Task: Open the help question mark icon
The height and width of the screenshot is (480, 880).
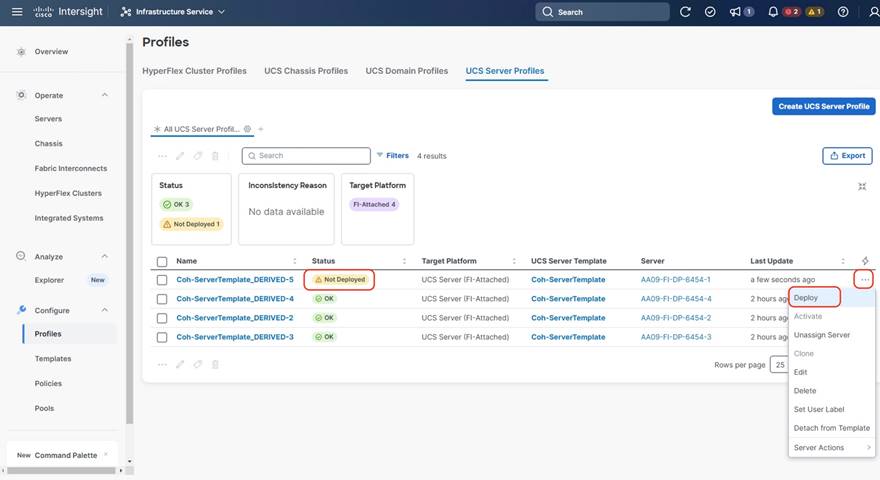Action: [843, 12]
